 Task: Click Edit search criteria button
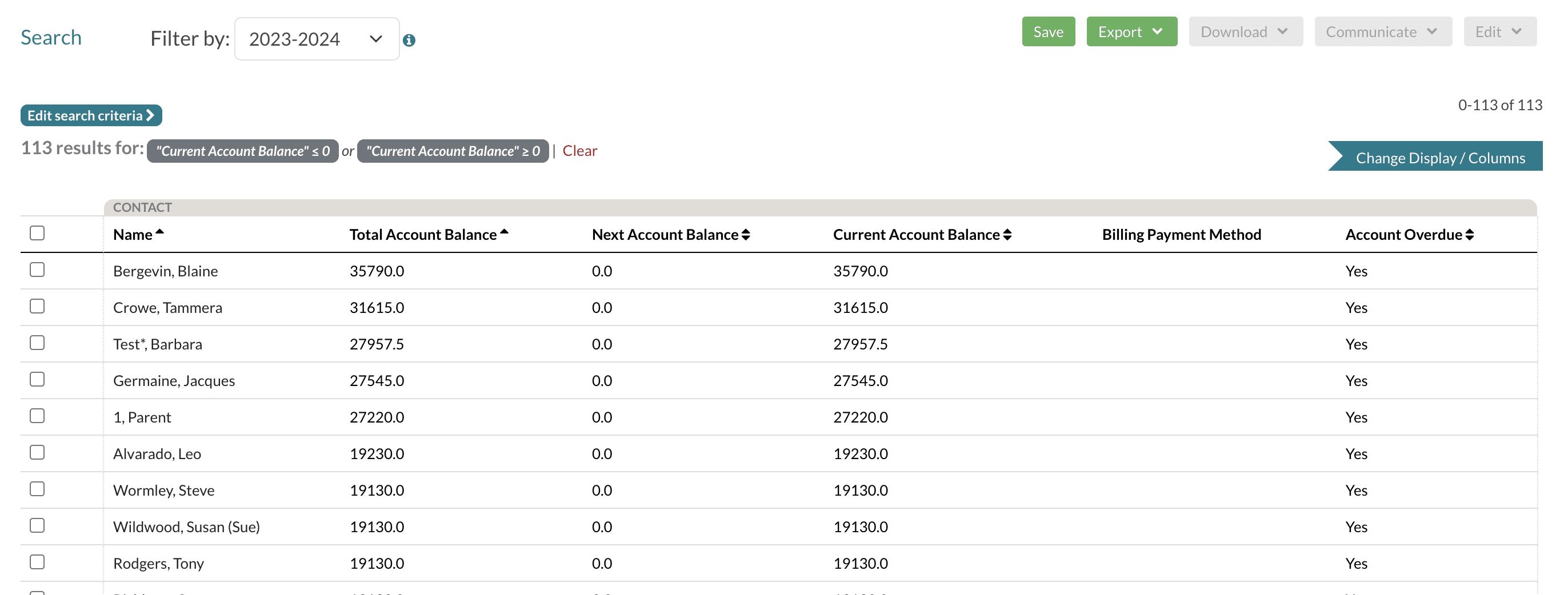point(91,115)
